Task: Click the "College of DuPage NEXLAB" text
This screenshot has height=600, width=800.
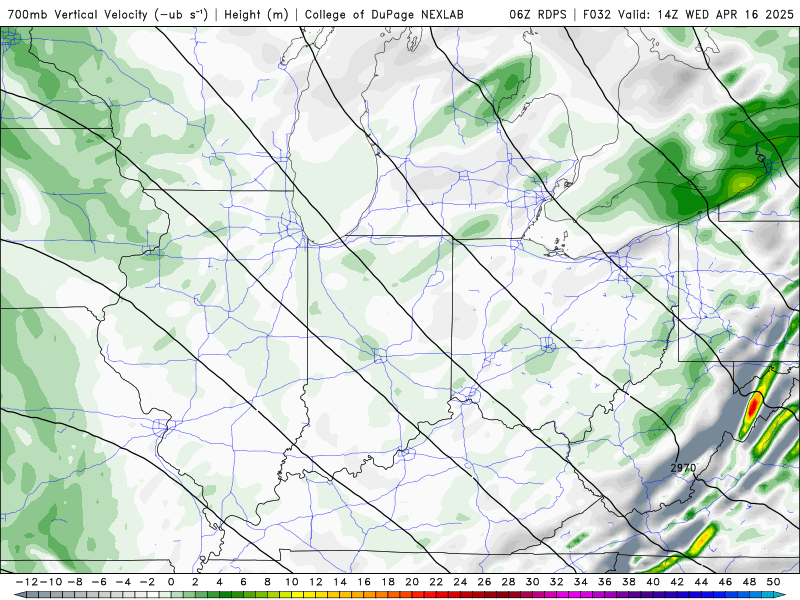Action: [x=384, y=15]
